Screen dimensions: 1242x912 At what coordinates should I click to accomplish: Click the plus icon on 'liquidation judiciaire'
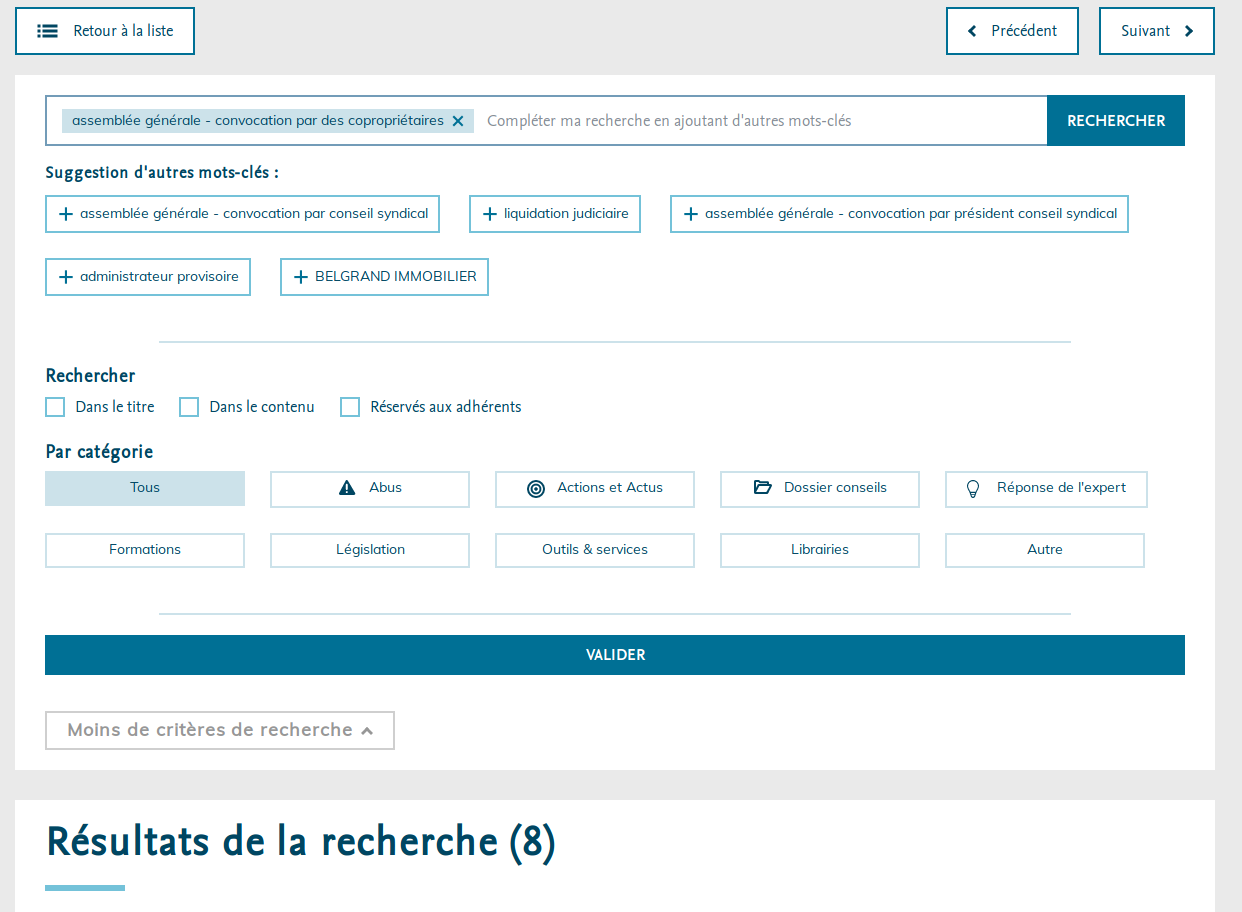(x=490, y=214)
